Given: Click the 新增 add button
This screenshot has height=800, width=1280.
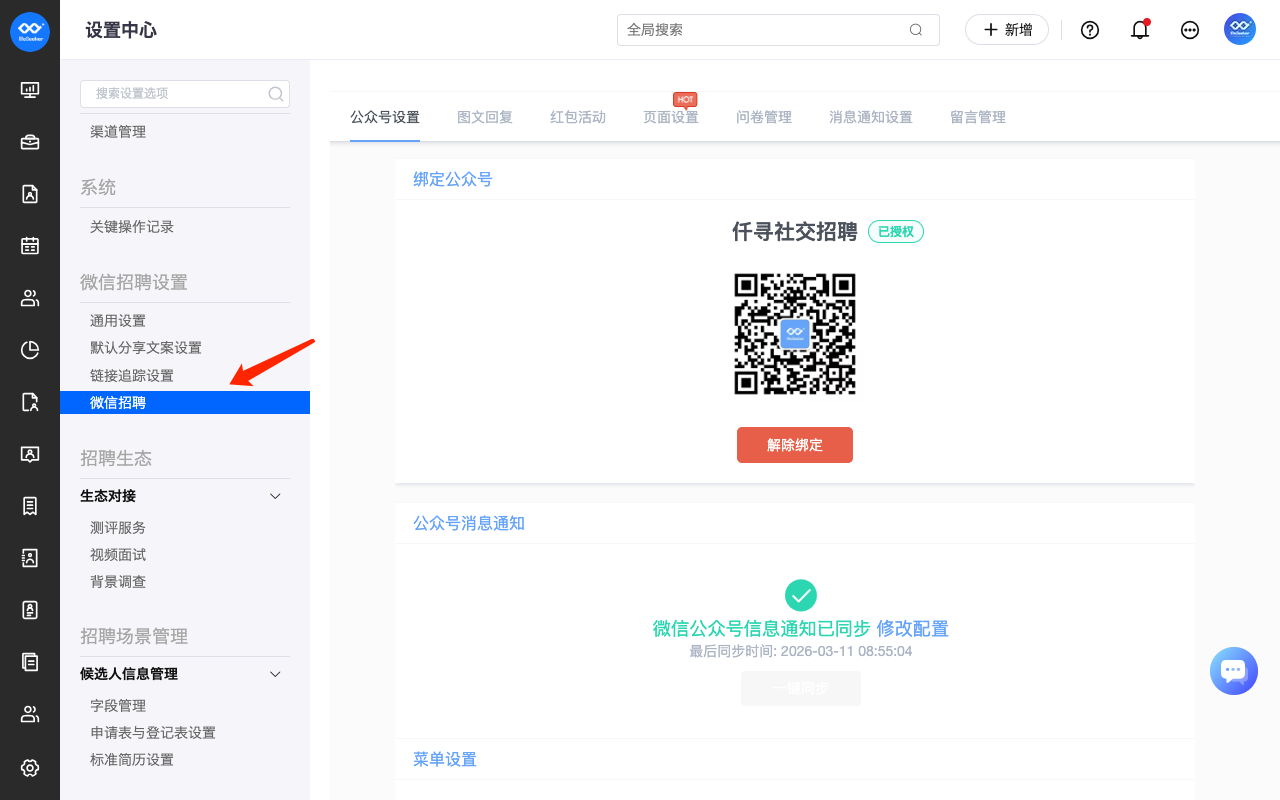Looking at the screenshot, I should click(1007, 30).
